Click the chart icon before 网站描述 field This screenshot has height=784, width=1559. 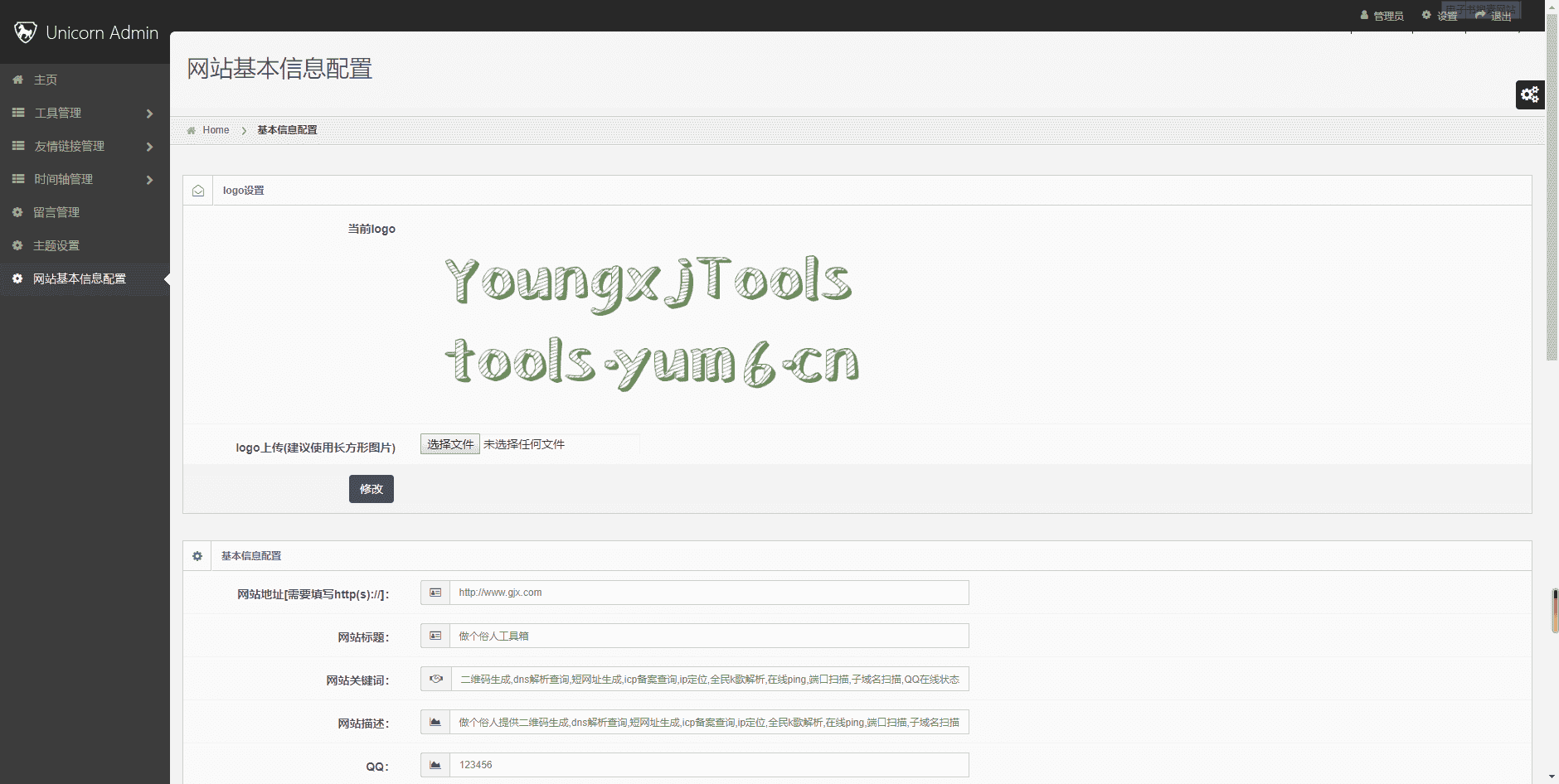coord(435,722)
